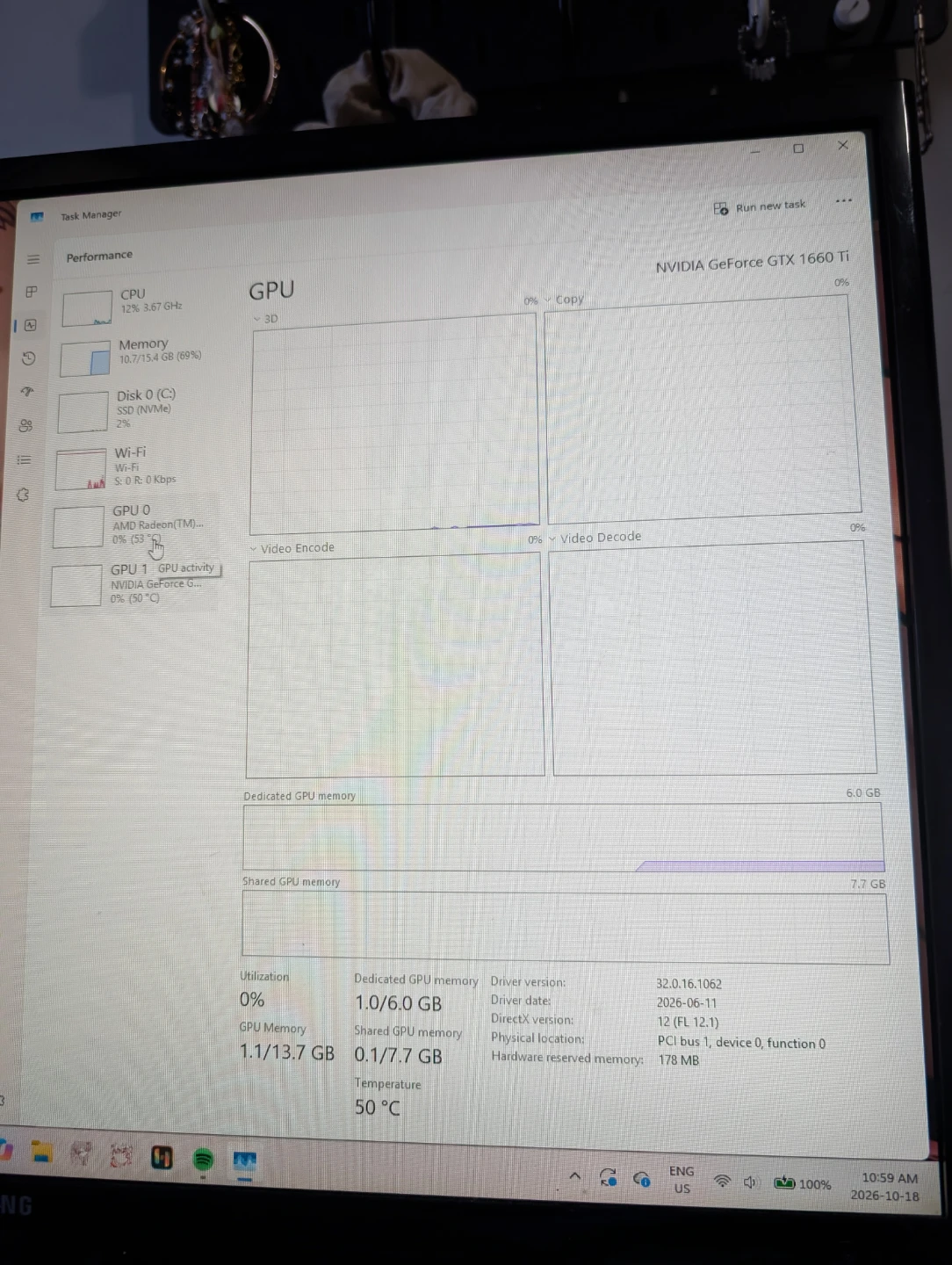The width and height of the screenshot is (952, 1265).
Task: Click the Task Manager taskbar icon
Action: [x=244, y=1162]
